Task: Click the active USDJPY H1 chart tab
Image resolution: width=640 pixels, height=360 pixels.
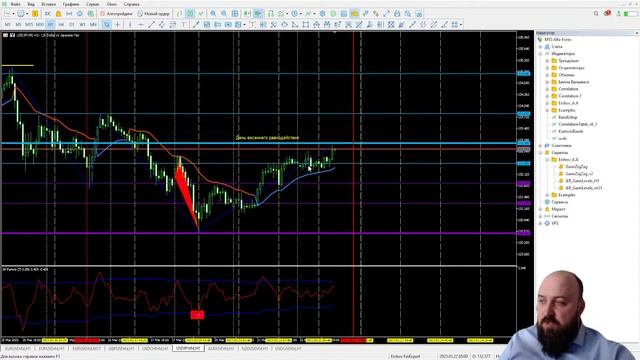Action: pos(188,349)
